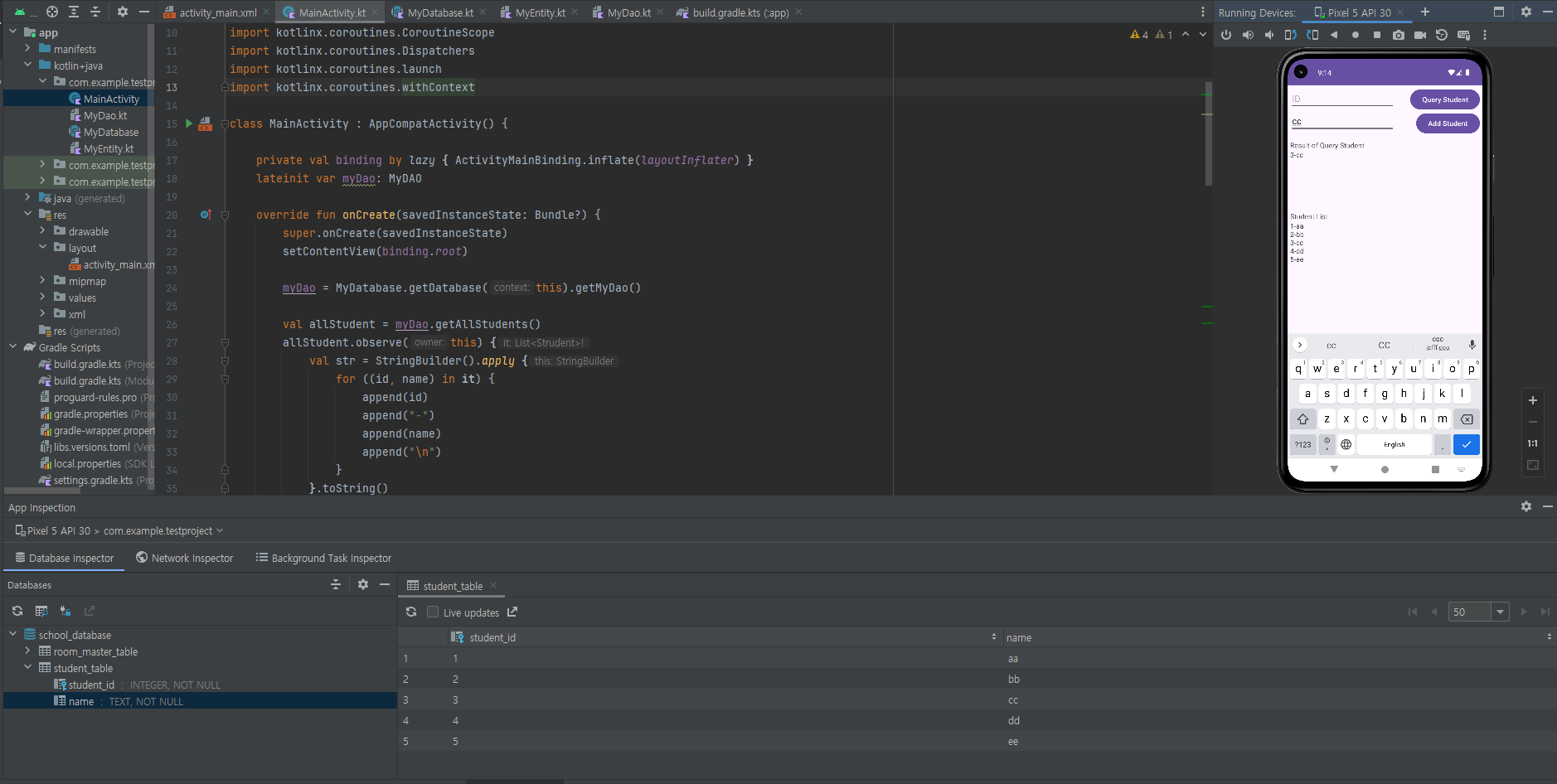Tap Query Student button in emulator
The image size is (1557, 784).
click(x=1445, y=99)
